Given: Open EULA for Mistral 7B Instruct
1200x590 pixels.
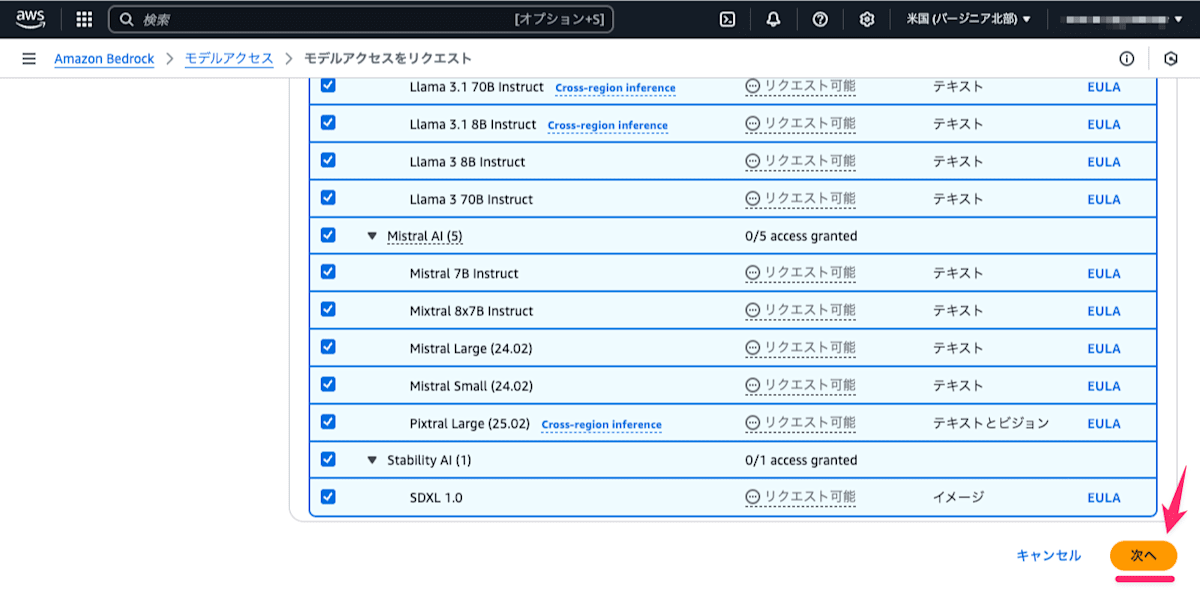Looking at the screenshot, I should 1104,274.
